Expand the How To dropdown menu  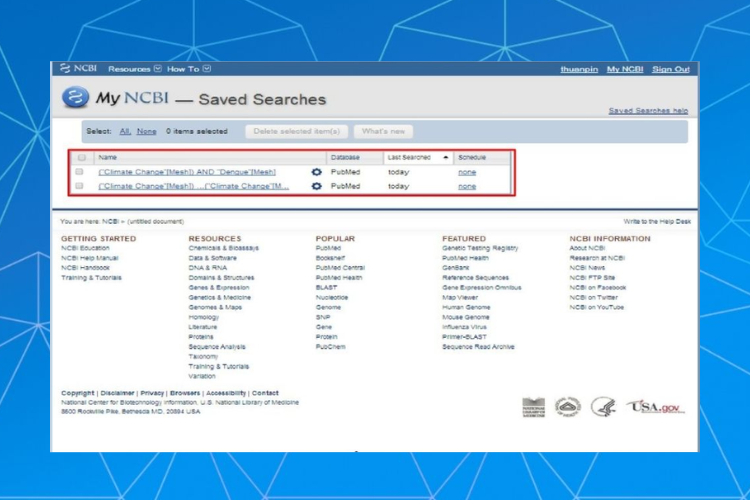[x=188, y=69]
